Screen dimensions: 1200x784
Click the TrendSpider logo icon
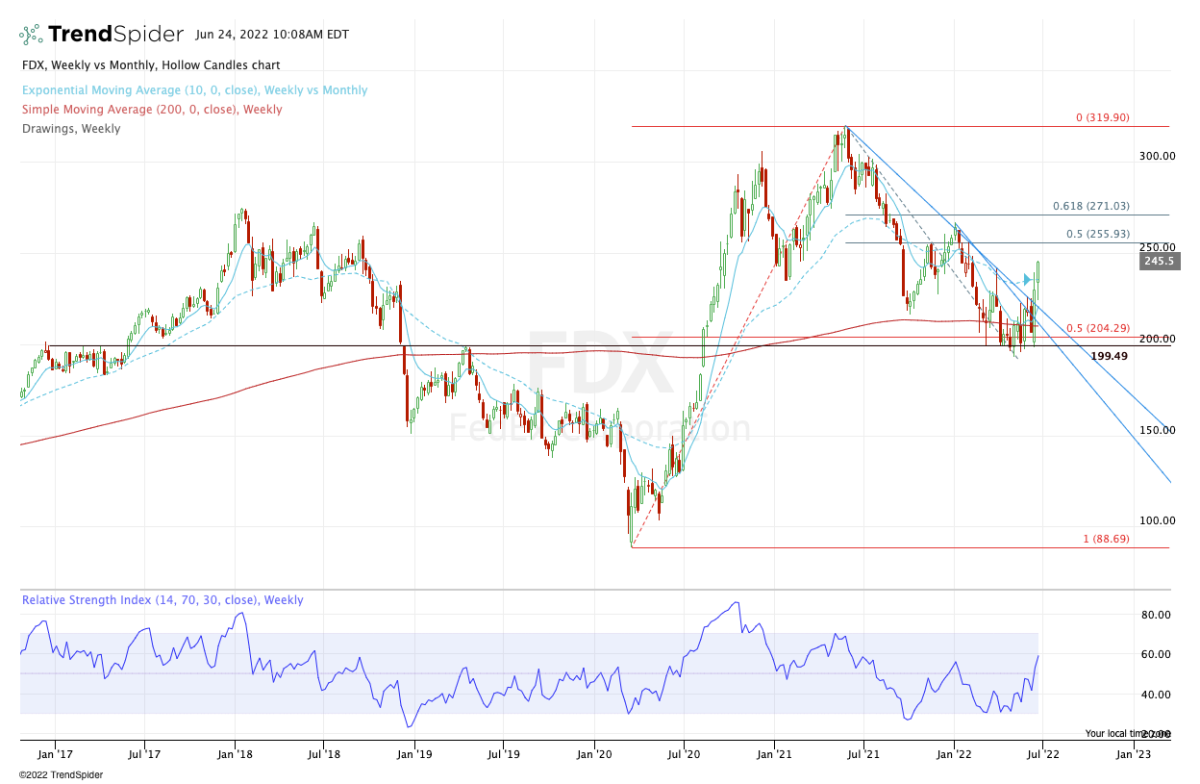coord(30,34)
